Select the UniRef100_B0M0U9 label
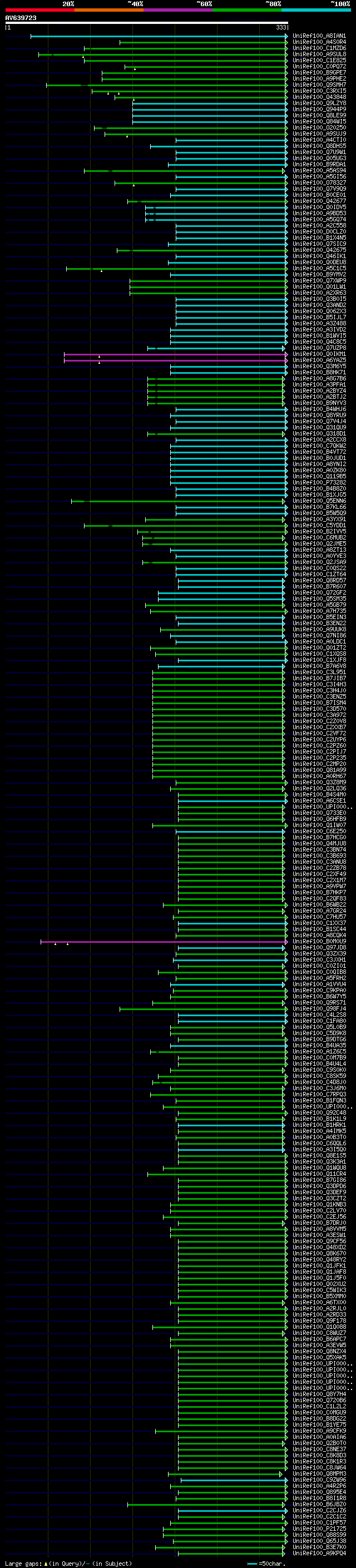This screenshot has height=1568, width=356. (319, 942)
